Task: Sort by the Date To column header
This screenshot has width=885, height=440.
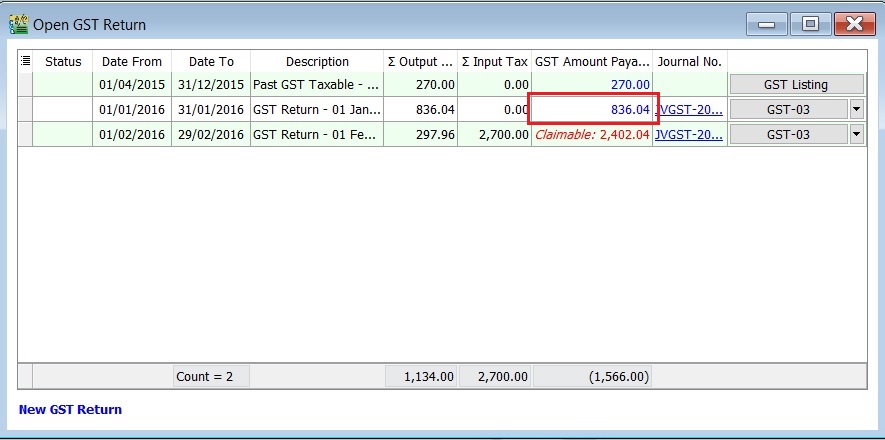Action: (211, 61)
